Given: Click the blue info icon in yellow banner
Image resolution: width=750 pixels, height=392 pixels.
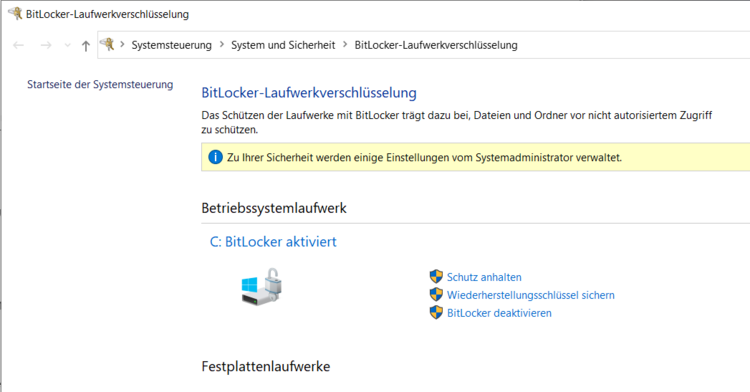Looking at the screenshot, I should coord(215,157).
